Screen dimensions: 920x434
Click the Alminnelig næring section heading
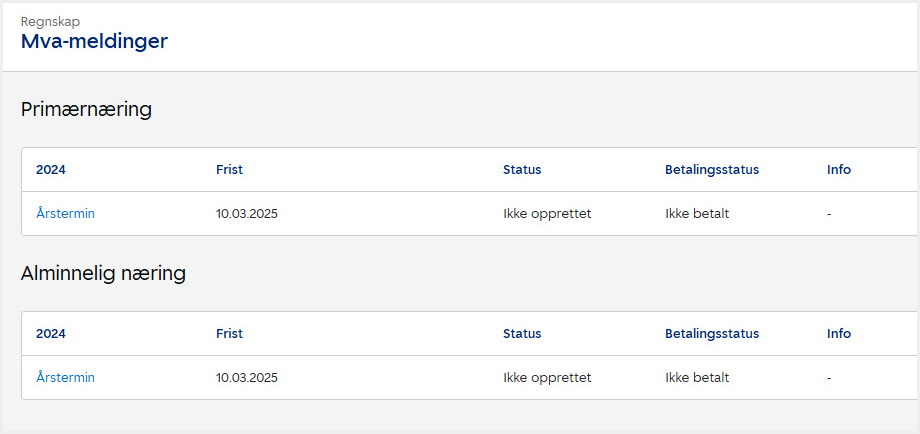(103, 273)
